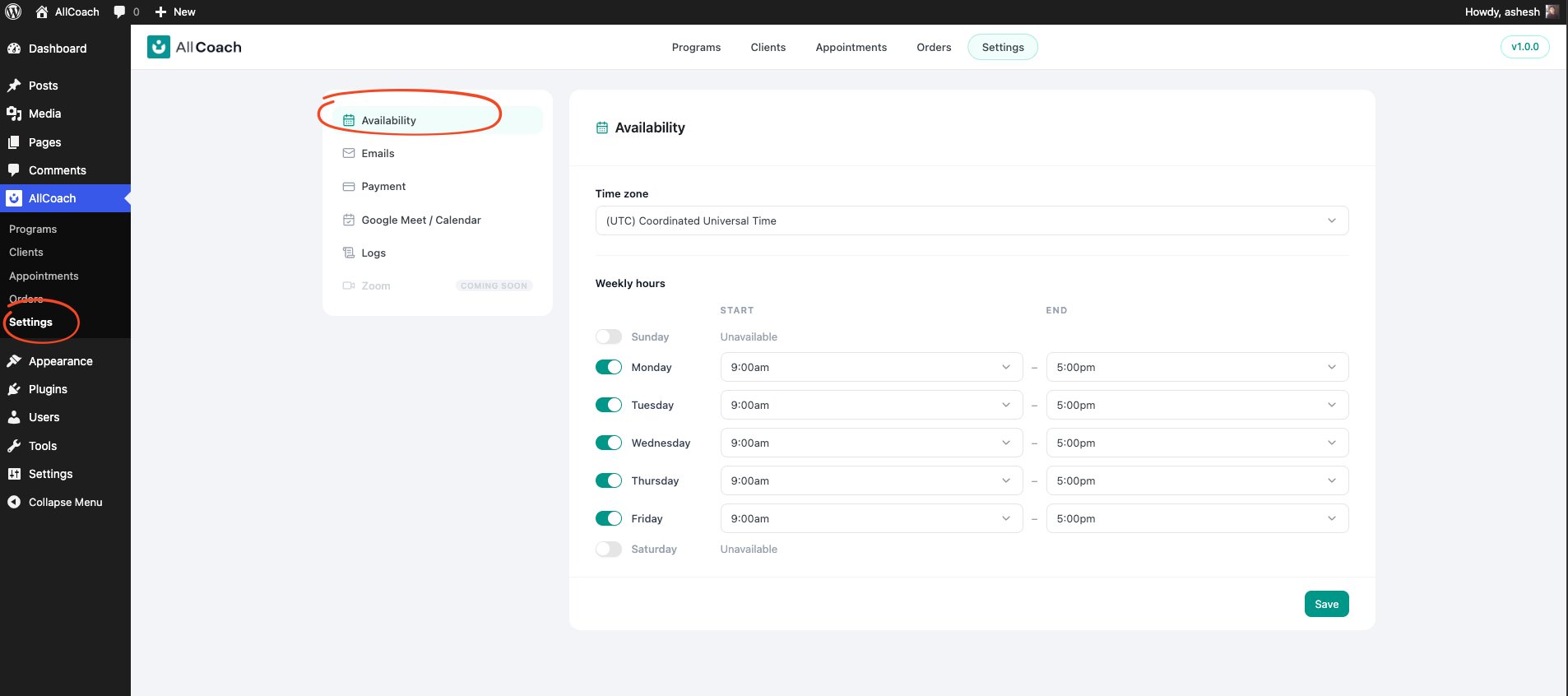This screenshot has width=1568, height=696.
Task: Click the Tools wrench icon
Action: click(x=14, y=446)
